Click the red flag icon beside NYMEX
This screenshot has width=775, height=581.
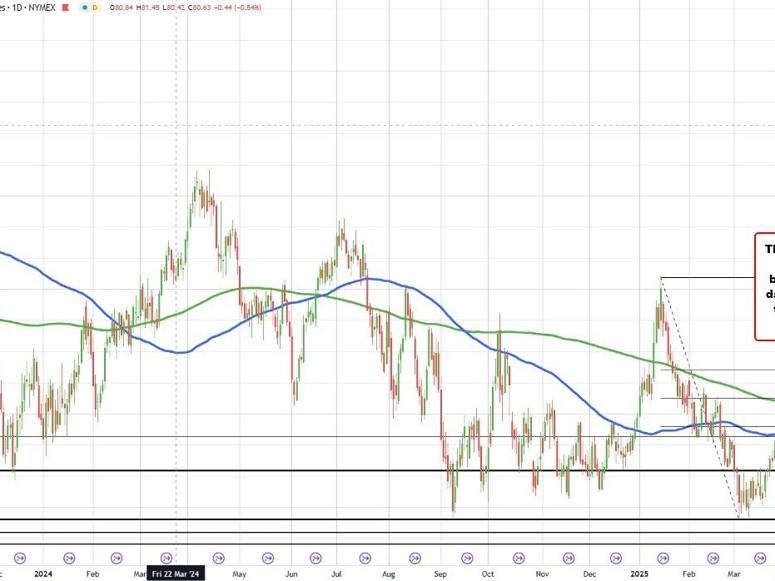(x=66, y=8)
